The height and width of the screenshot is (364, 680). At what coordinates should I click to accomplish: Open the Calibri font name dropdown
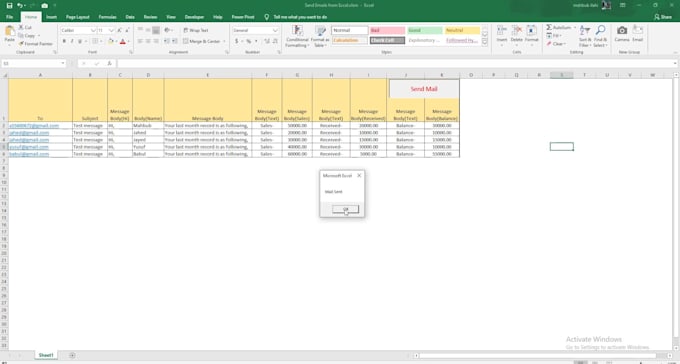93,30
